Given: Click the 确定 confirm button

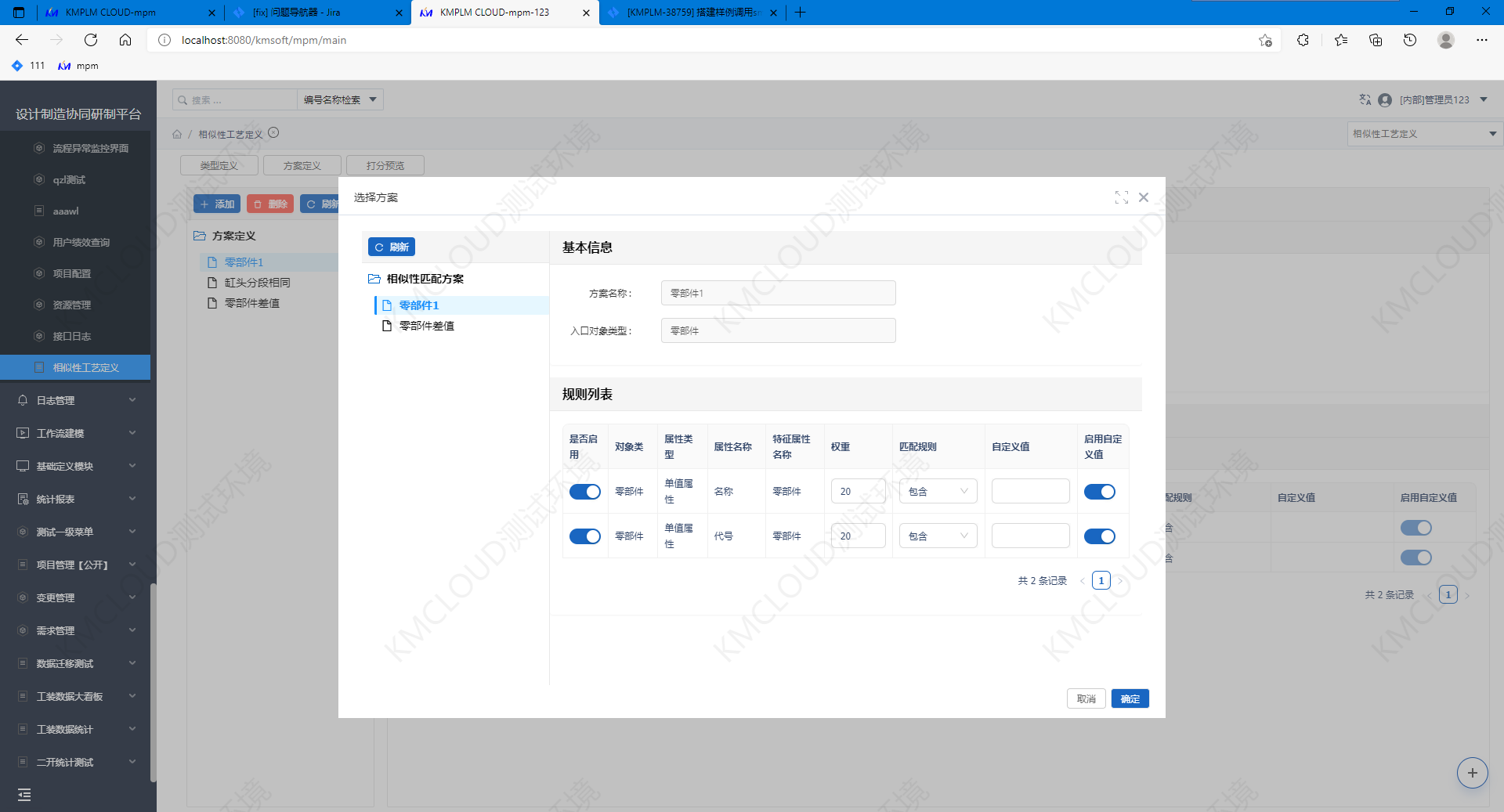Looking at the screenshot, I should tap(1130, 698).
